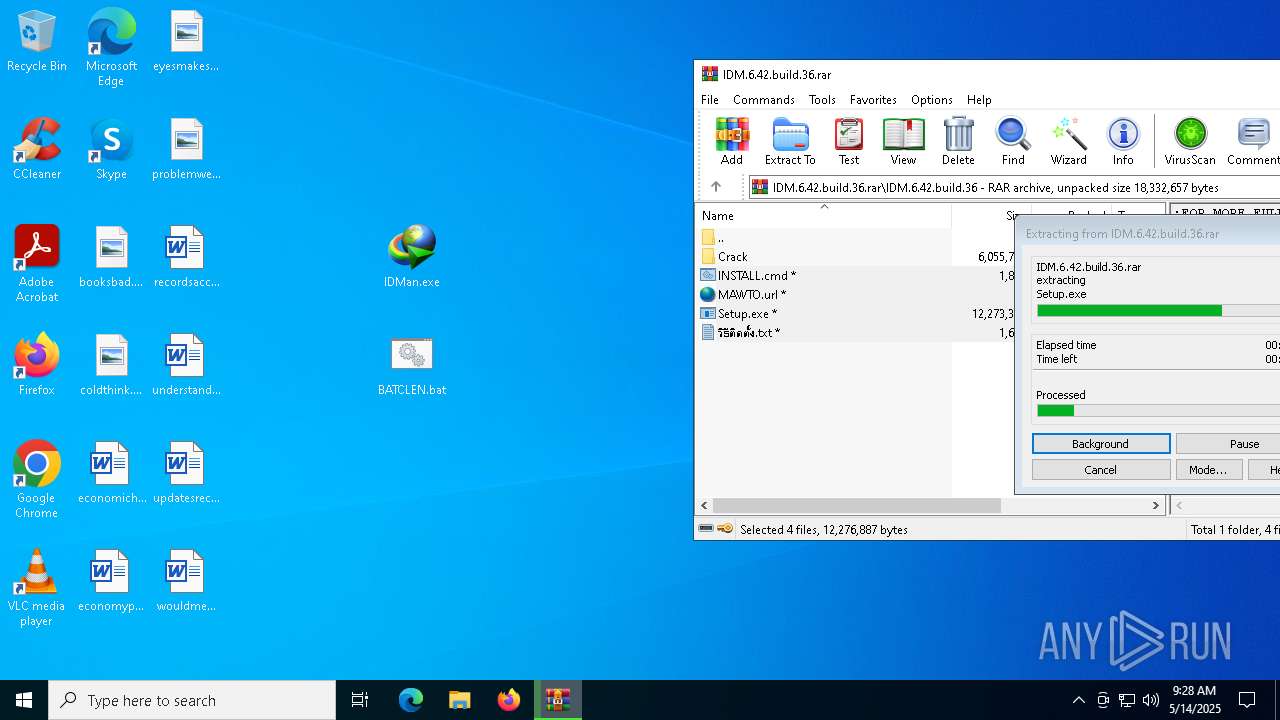Open the notification center icon
This screenshot has height=720, width=1280.
pos(1248,700)
